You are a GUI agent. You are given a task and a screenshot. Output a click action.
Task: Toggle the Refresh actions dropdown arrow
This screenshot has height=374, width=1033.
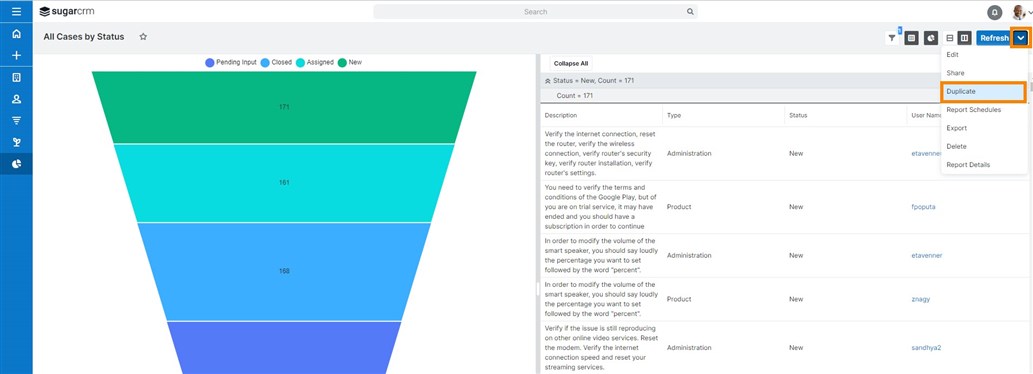click(1020, 38)
